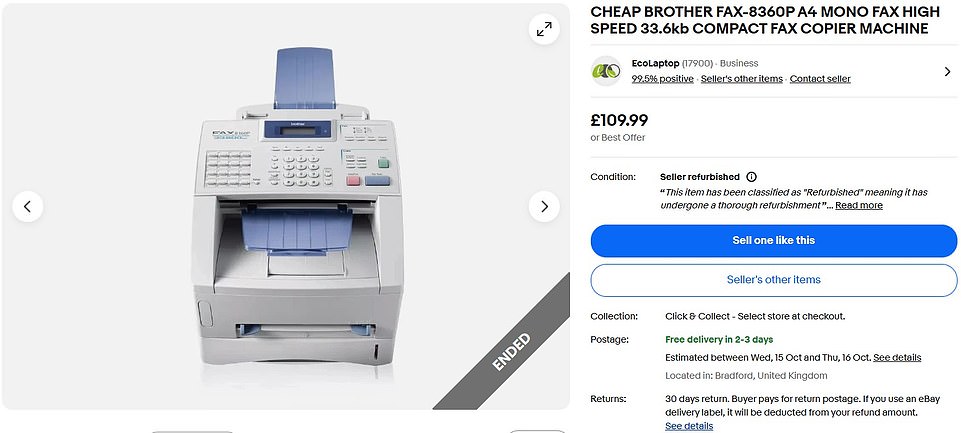Click the ENDED banner on the image

coord(512,351)
